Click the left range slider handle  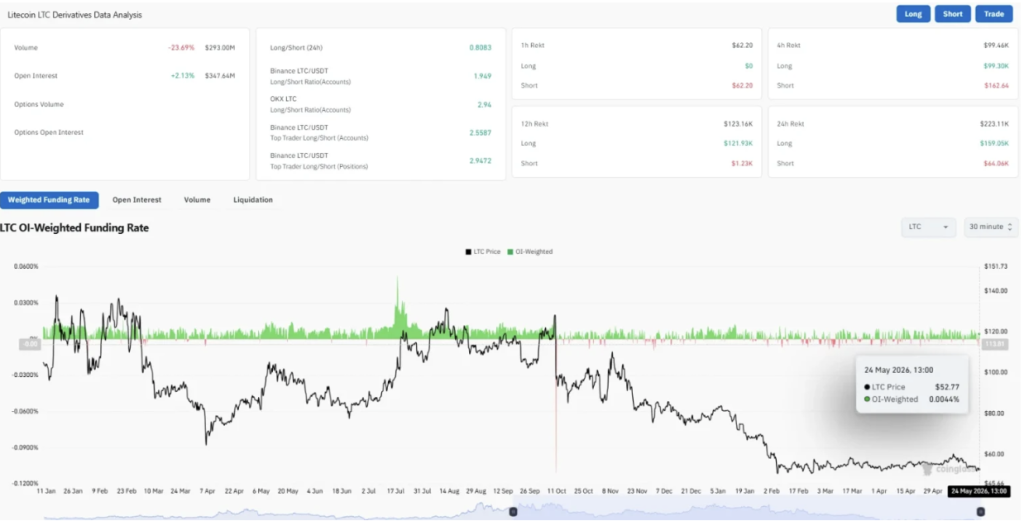pyautogui.click(x=513, y=512)
